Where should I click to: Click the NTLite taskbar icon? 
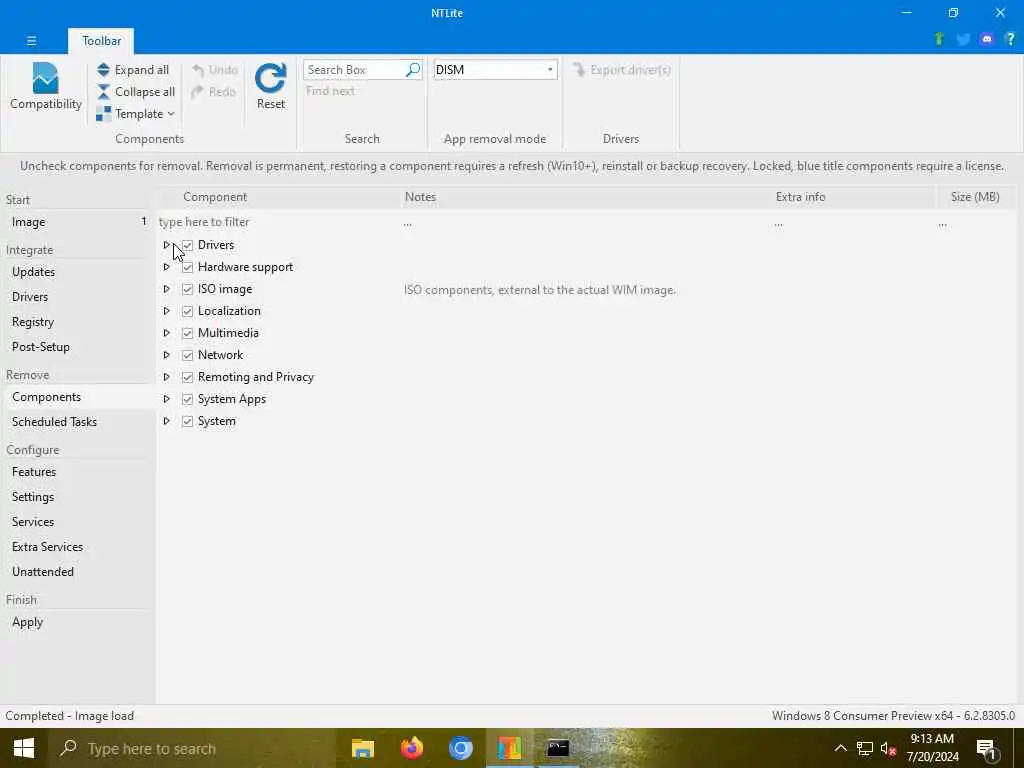pos(509,748)
